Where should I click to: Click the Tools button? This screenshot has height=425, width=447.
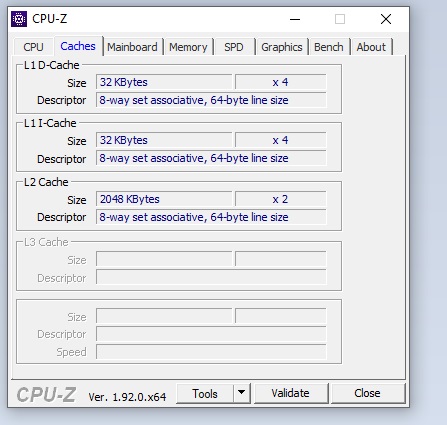pos(205,393)
